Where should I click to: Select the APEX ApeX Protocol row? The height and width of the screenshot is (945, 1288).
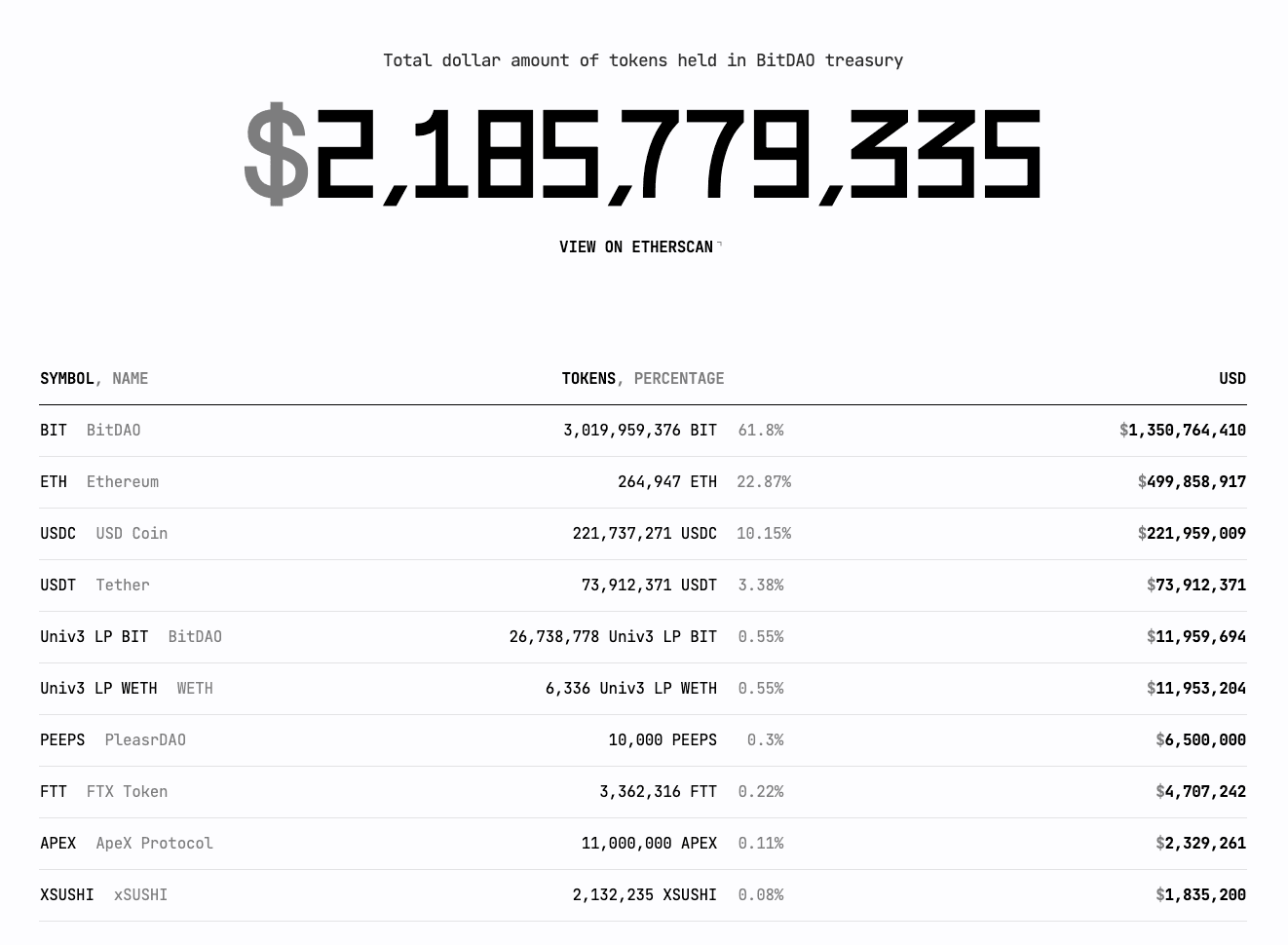[x=643, y=844]
